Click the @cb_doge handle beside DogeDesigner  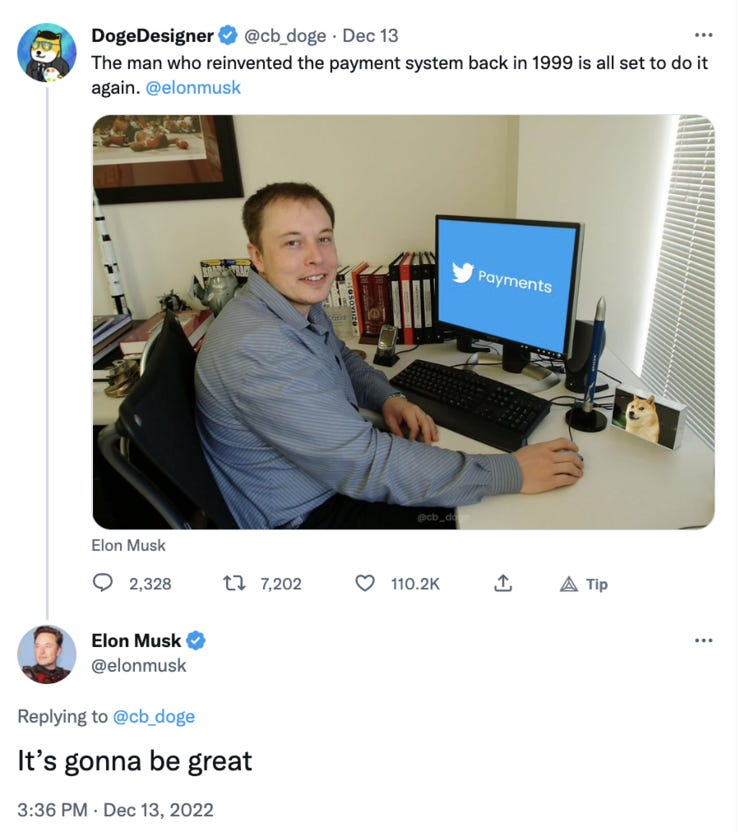285,36
